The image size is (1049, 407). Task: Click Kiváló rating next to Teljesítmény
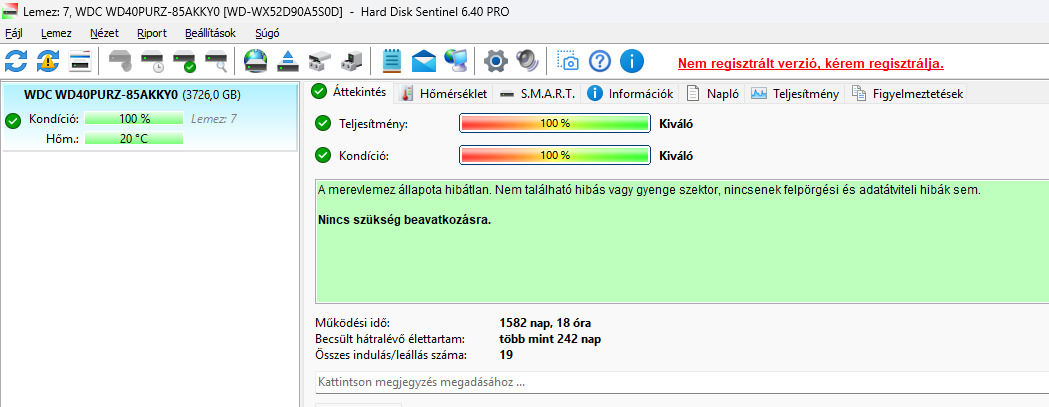[x=676, y=123]
